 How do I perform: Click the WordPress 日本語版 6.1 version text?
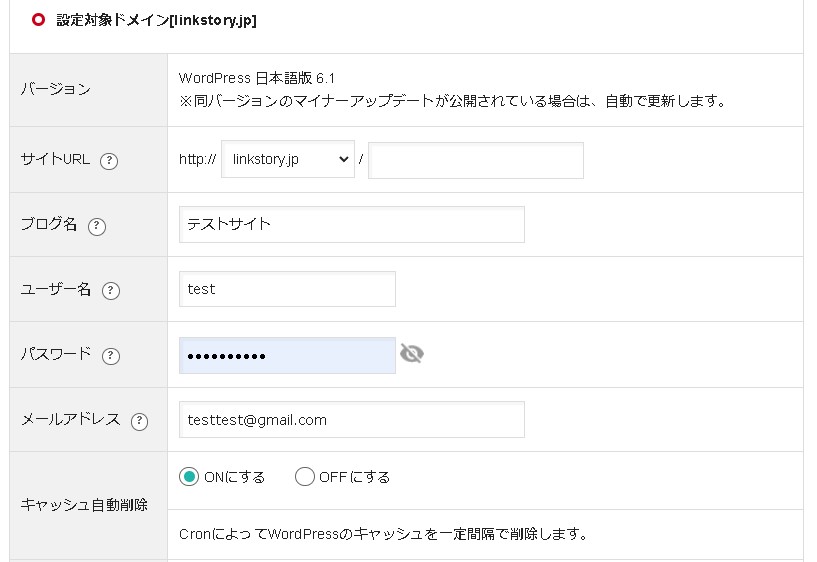point(264,78)
